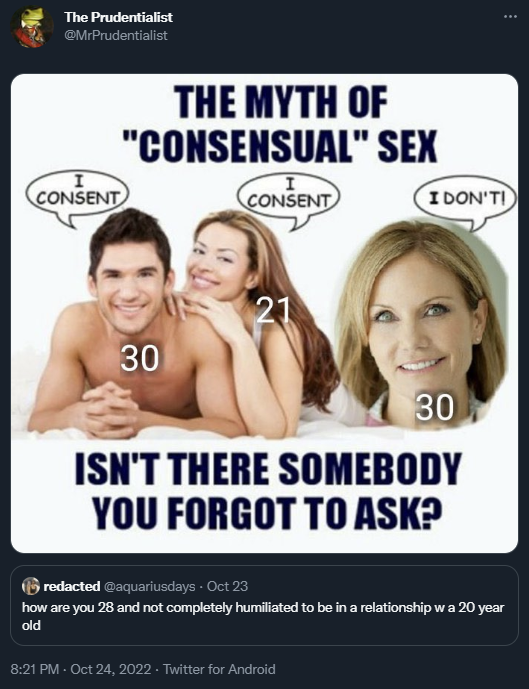Click the quoted tweet's redacted display name
The height and width of the screenshot is (689, 529).
click(72, 586)
